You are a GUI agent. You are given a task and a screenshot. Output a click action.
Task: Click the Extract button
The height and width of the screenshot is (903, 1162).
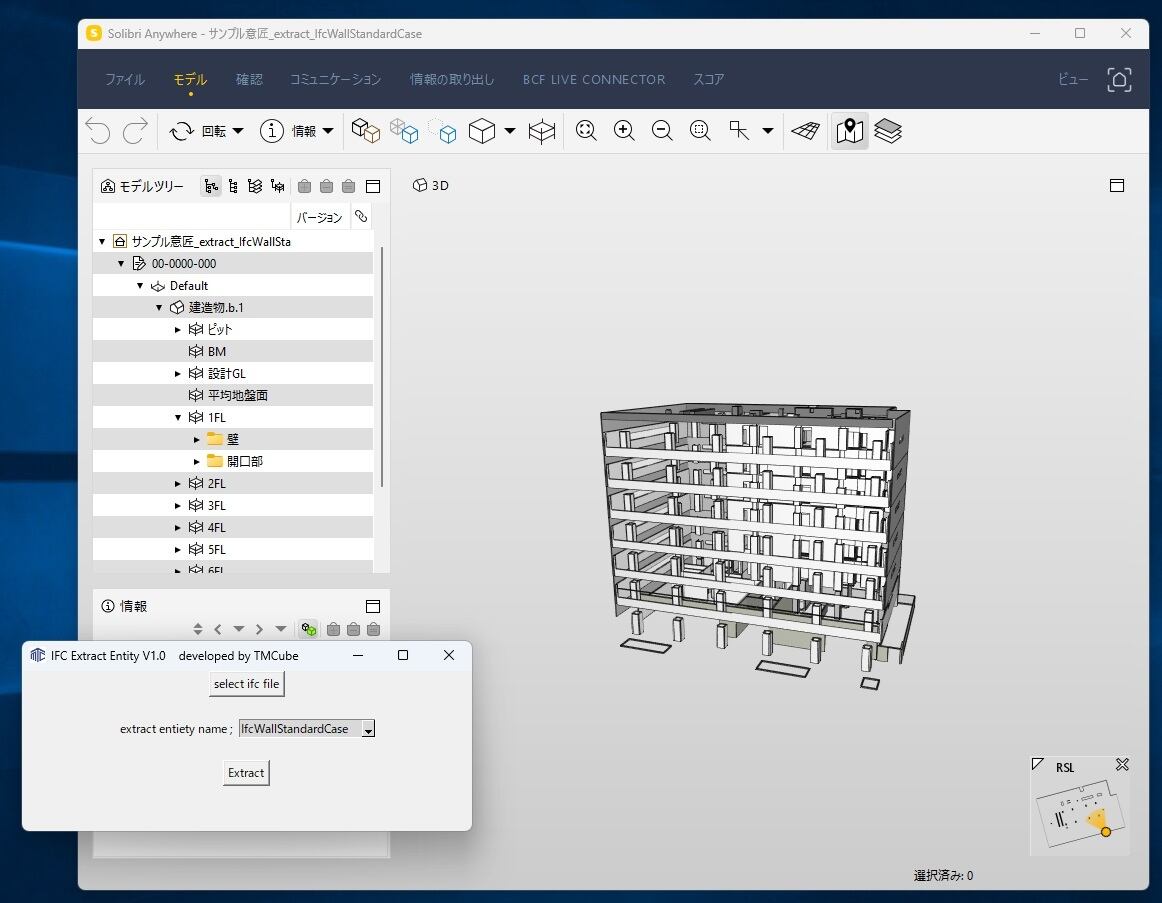point(246,773)
